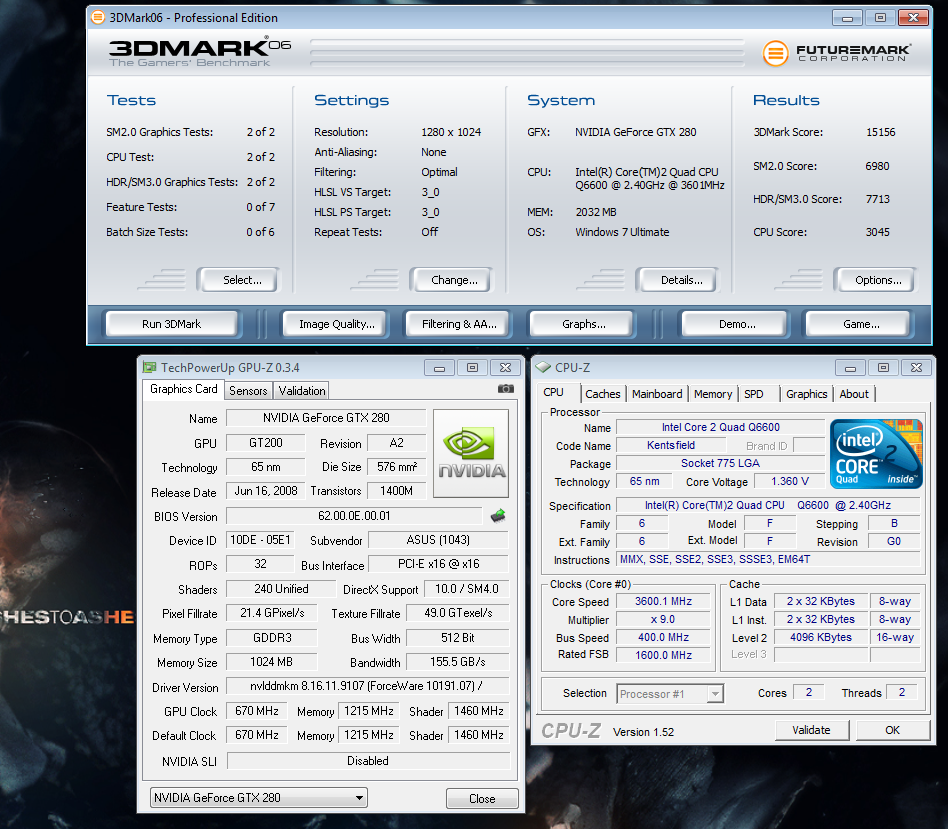Image resolution: width=948 pixels, height=829 pixels.
Task: Select the Graphics Card tab in GPU-Z
Action: (183, 389)
